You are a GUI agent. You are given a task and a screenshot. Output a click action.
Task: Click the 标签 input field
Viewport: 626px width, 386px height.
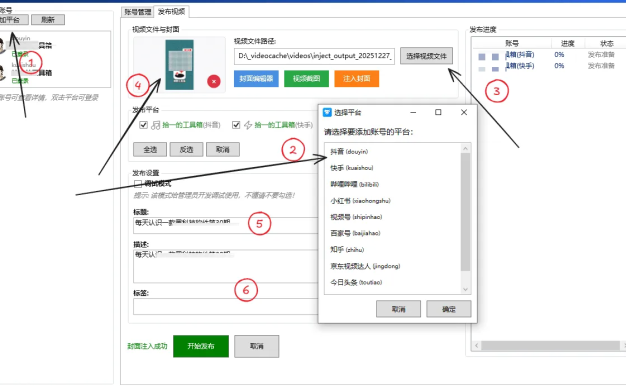(226, 307)
